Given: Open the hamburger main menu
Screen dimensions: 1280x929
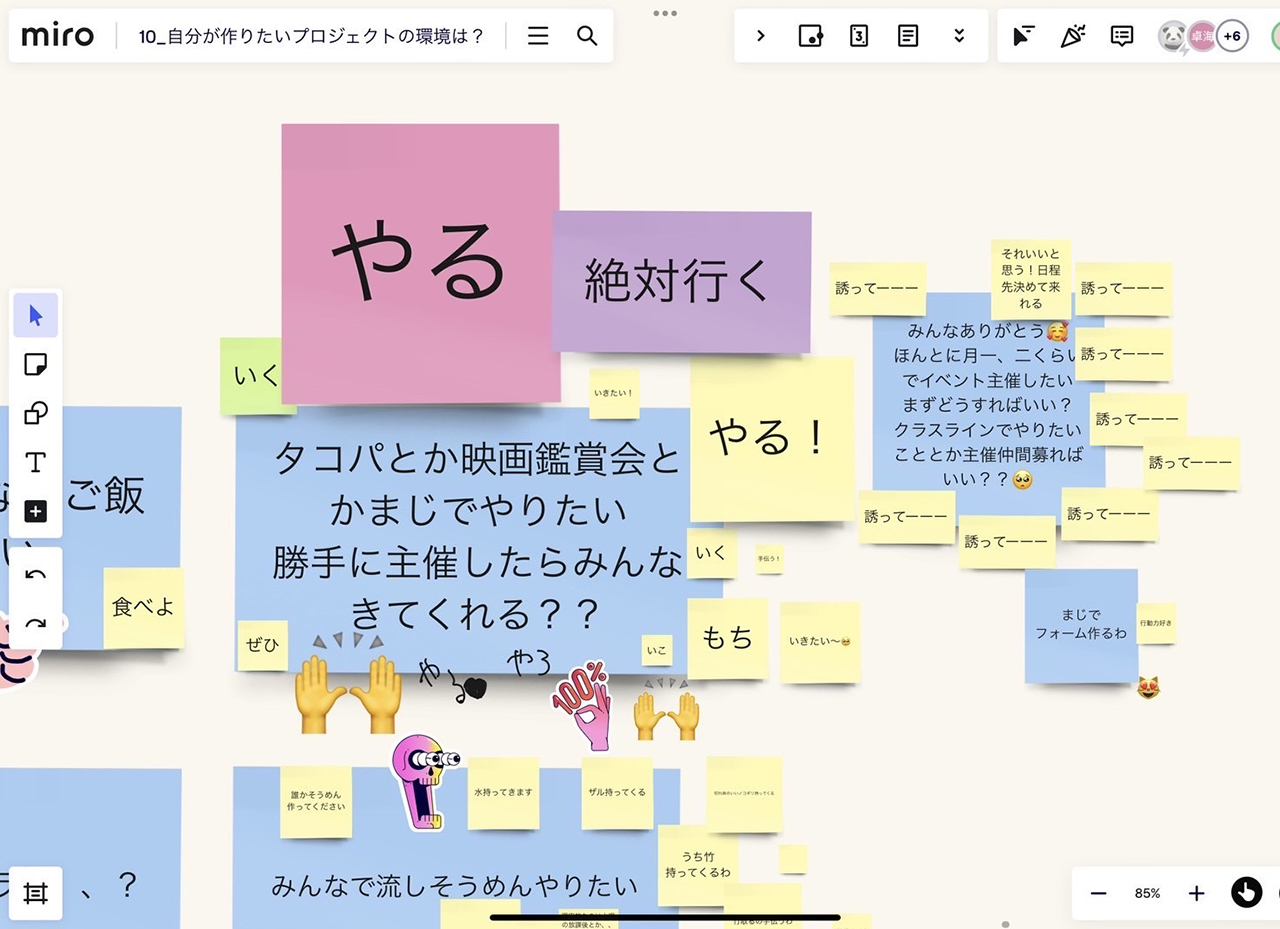Looking at the screenshot, I should (x=538, y=36).
